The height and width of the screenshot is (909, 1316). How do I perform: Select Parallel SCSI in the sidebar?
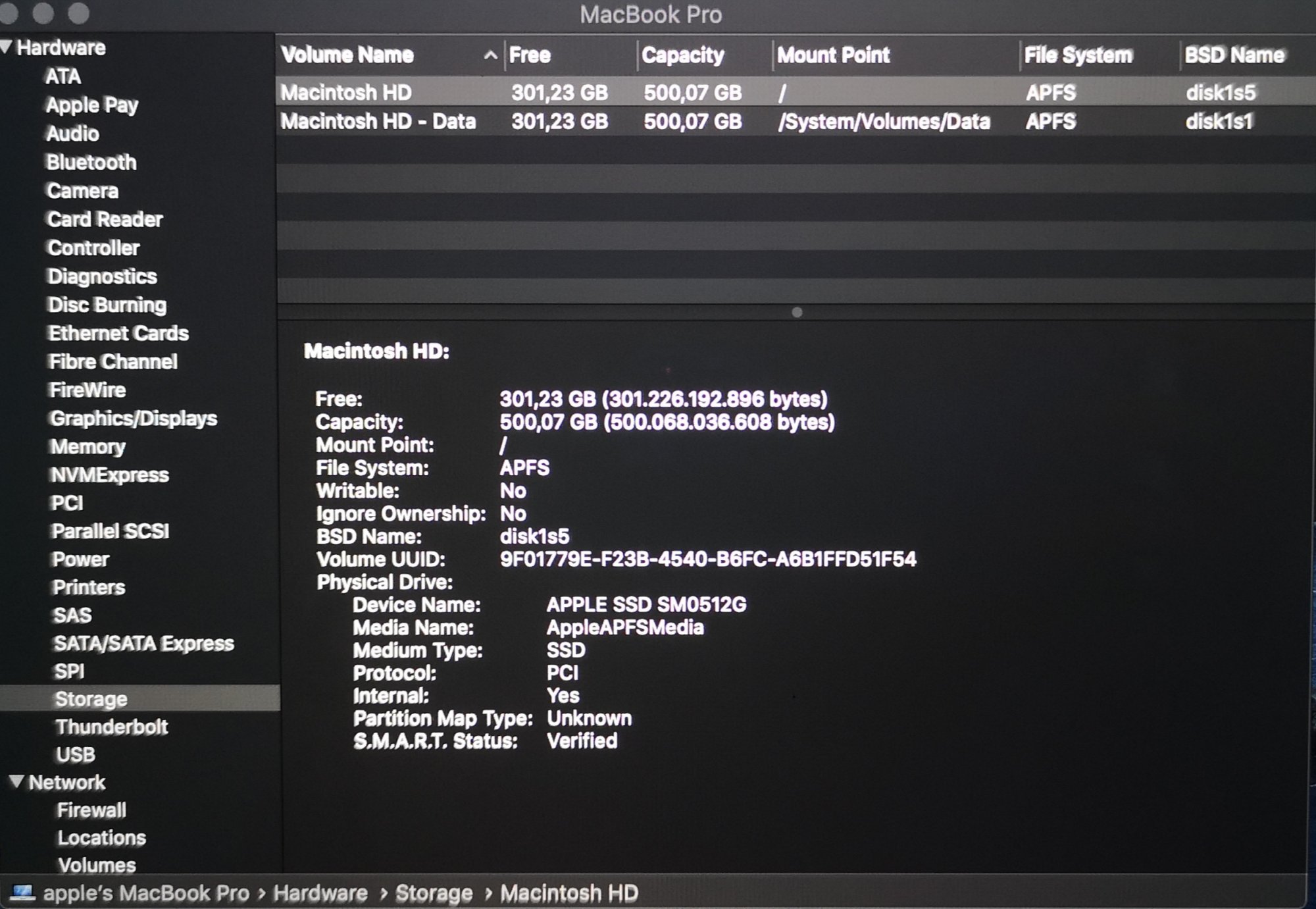pos(111,531)
